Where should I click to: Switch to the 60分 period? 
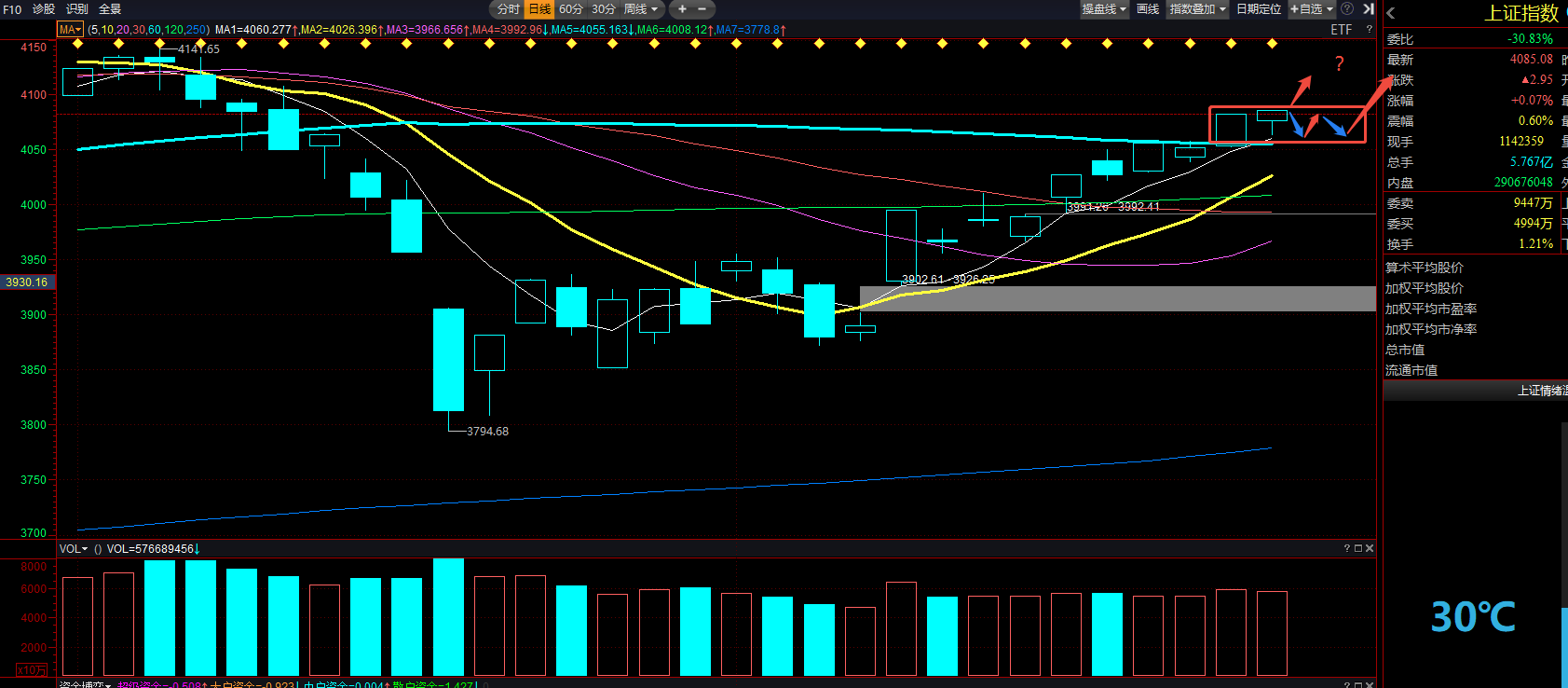571,9
